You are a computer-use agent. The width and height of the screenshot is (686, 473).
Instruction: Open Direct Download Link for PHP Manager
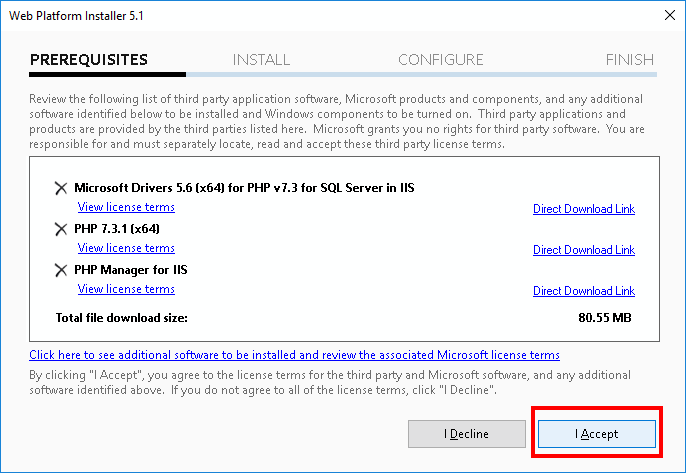pos(584,291)
